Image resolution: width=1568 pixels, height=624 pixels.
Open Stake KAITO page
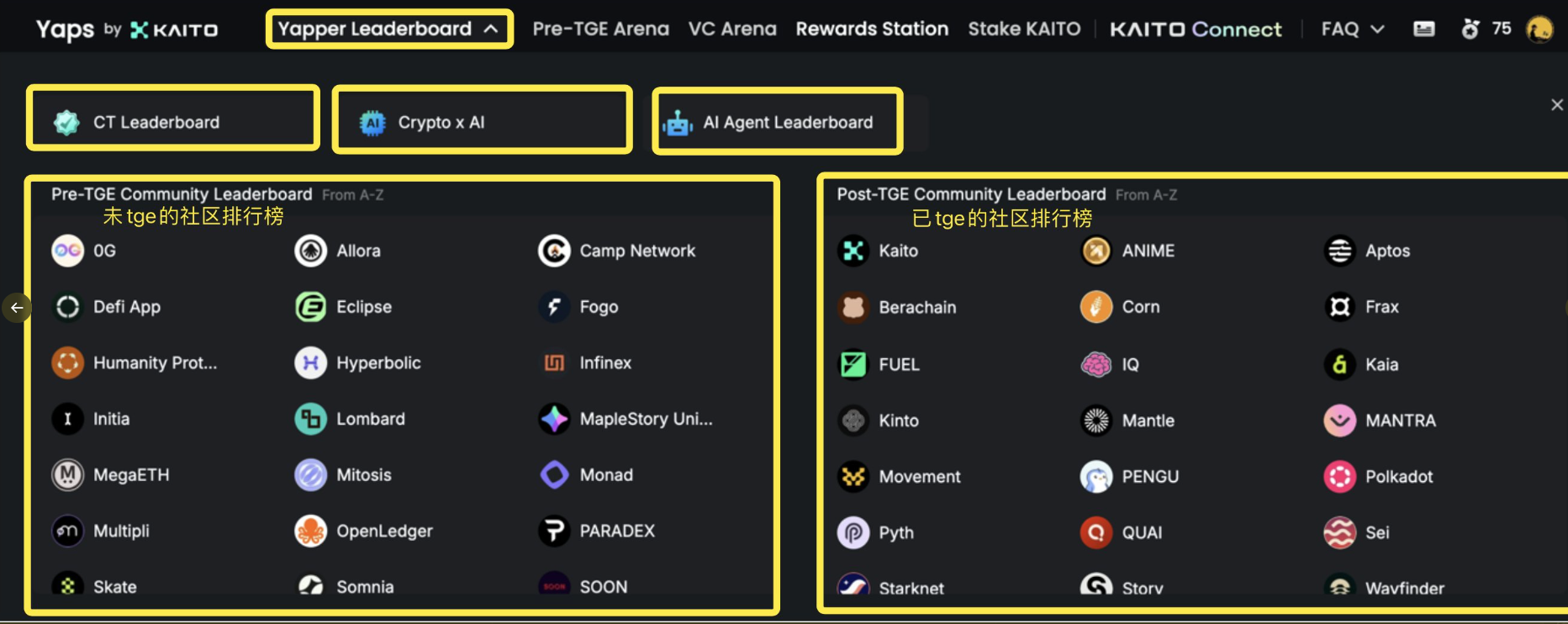coord(1024,29)
